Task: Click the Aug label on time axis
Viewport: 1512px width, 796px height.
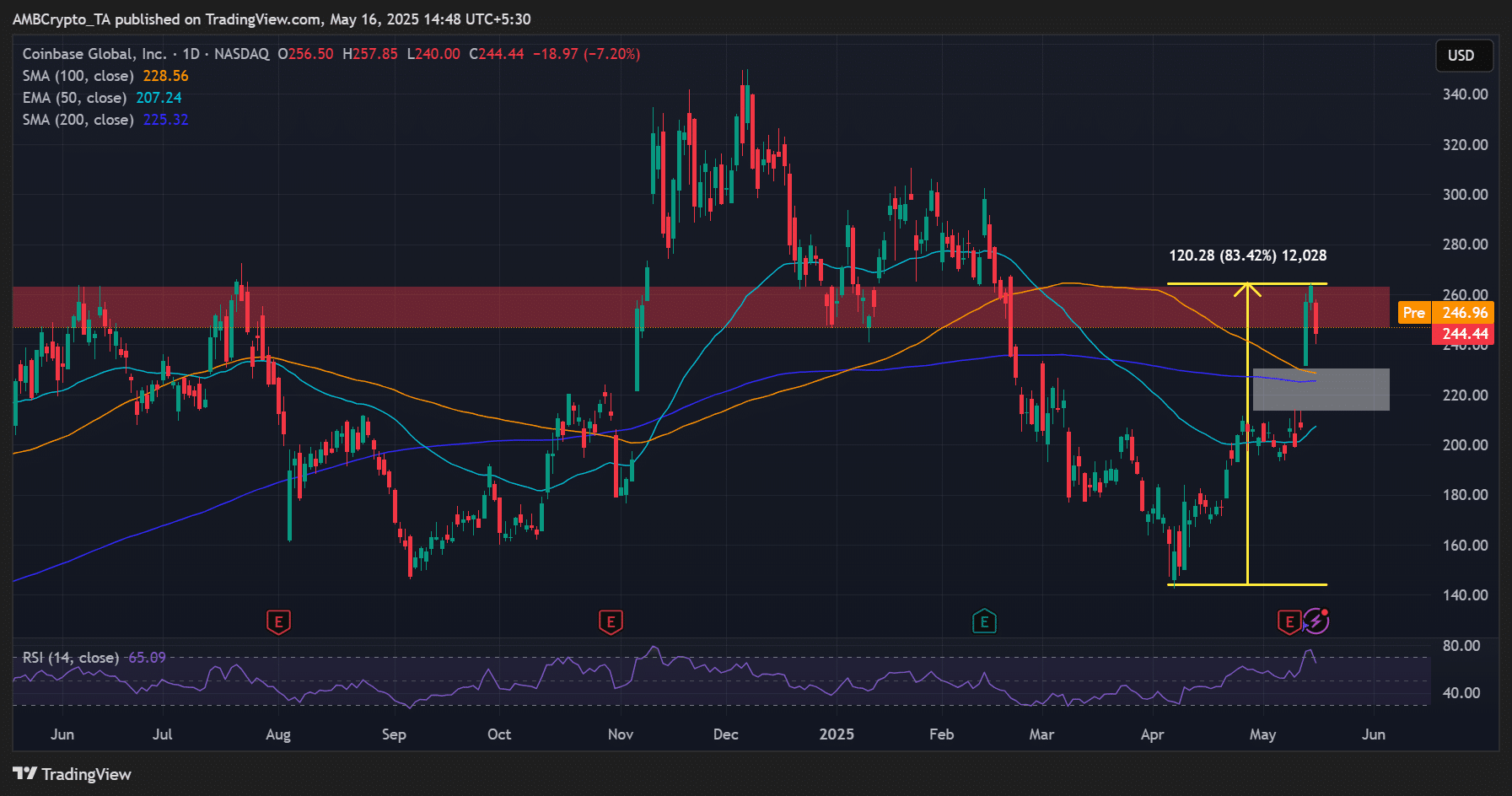Action: (278, 734)
